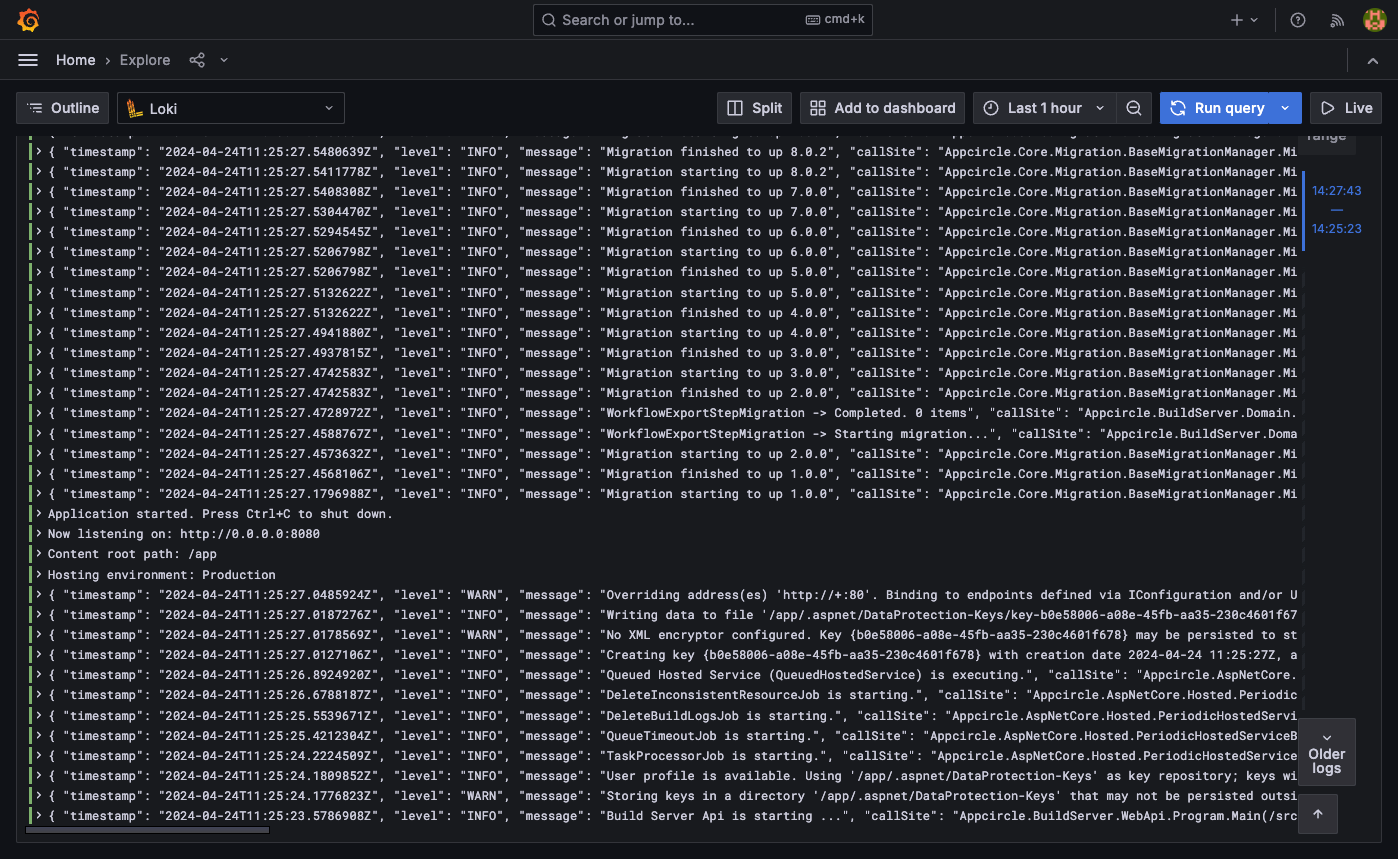The height and width of the screenshot is (859, 1398).
Task: Click 'Migration finished to up 4.0.0' message
Action: click(x=719, y=313)
